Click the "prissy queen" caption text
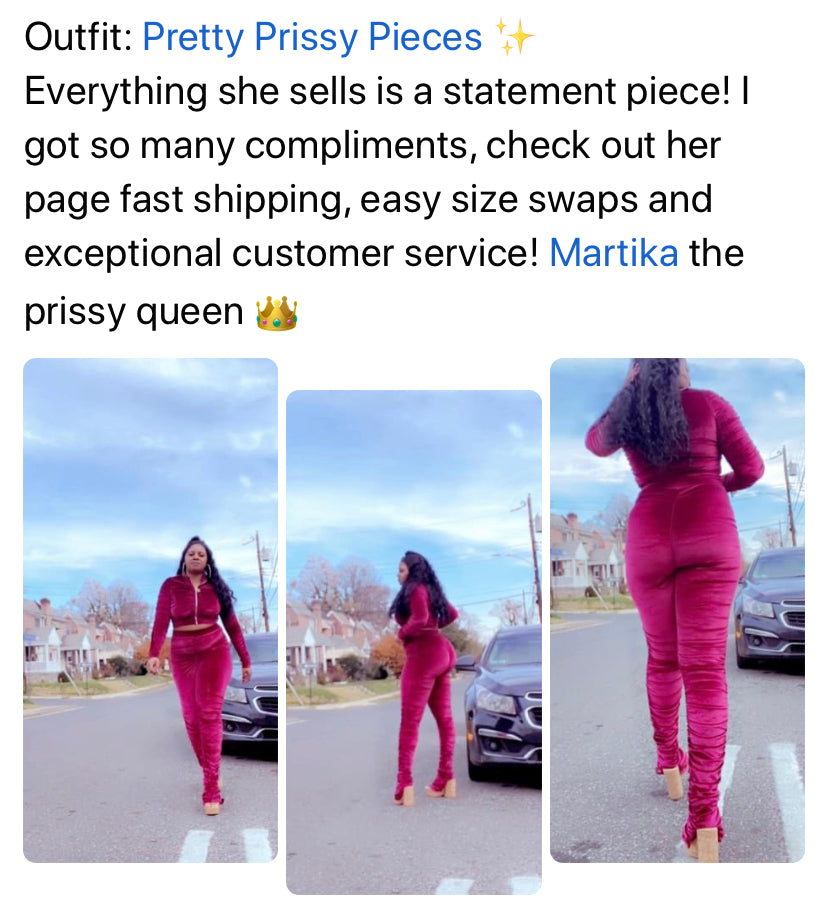 click(x=134, y=313)
